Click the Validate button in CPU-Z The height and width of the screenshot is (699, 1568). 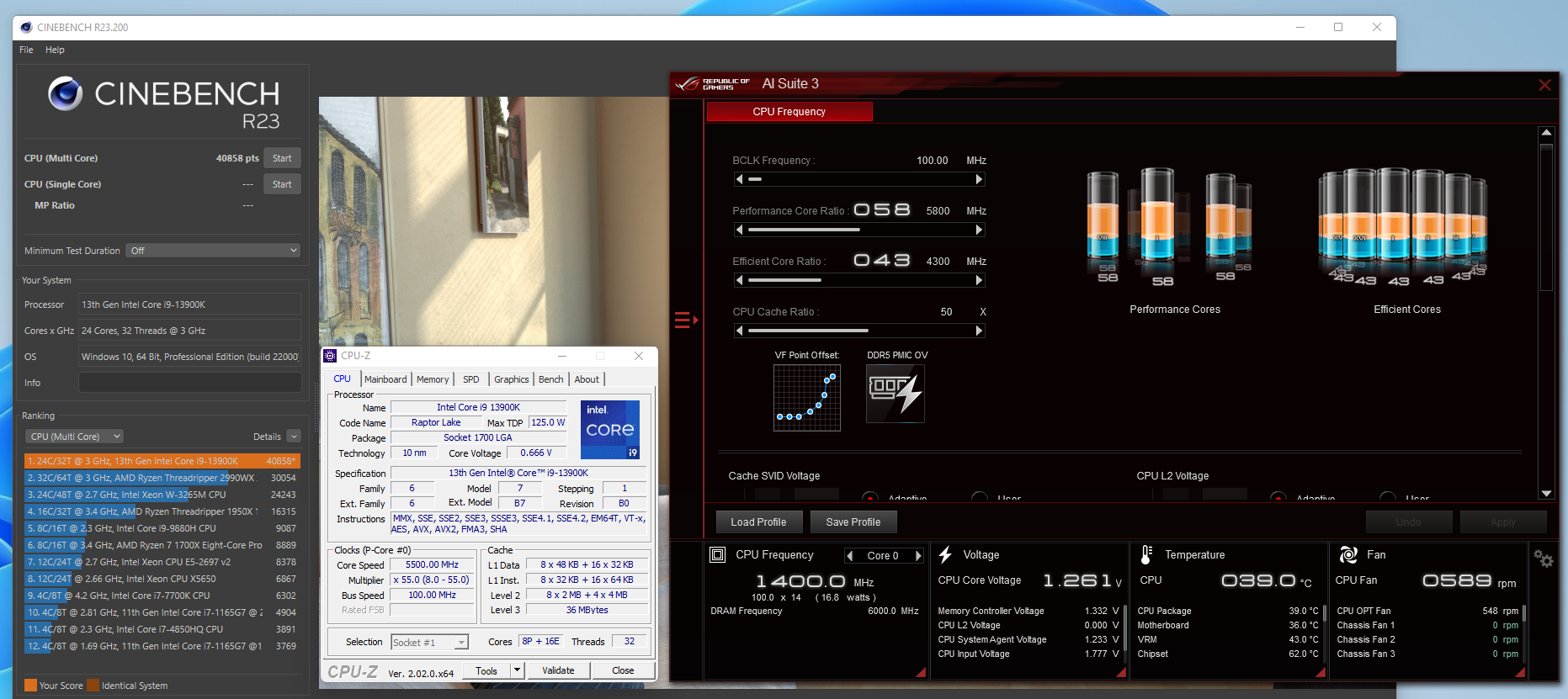click(x=558, y=670)
